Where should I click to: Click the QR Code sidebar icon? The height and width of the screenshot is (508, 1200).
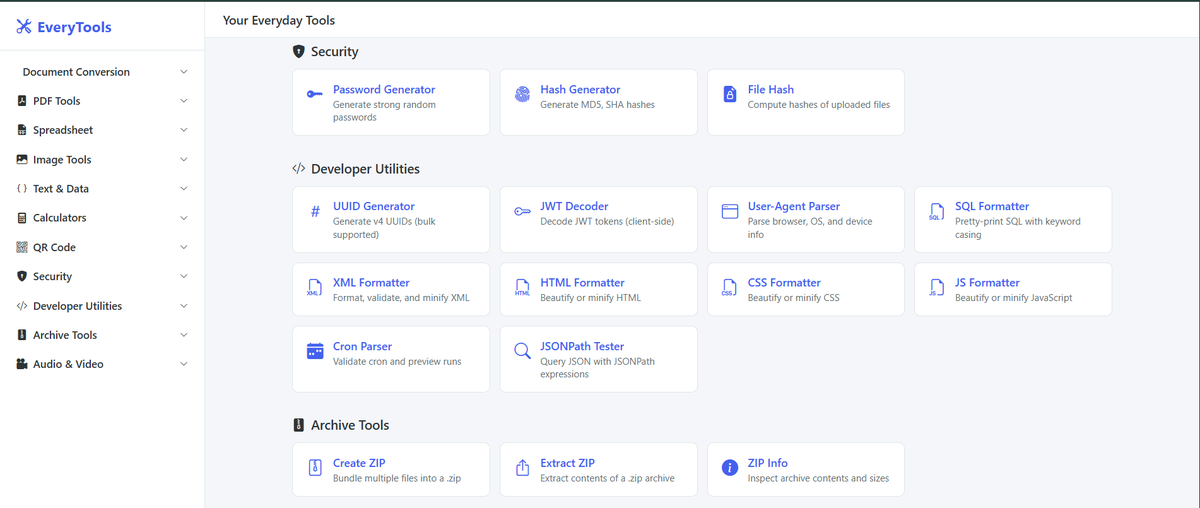click(x=22, y=247)
